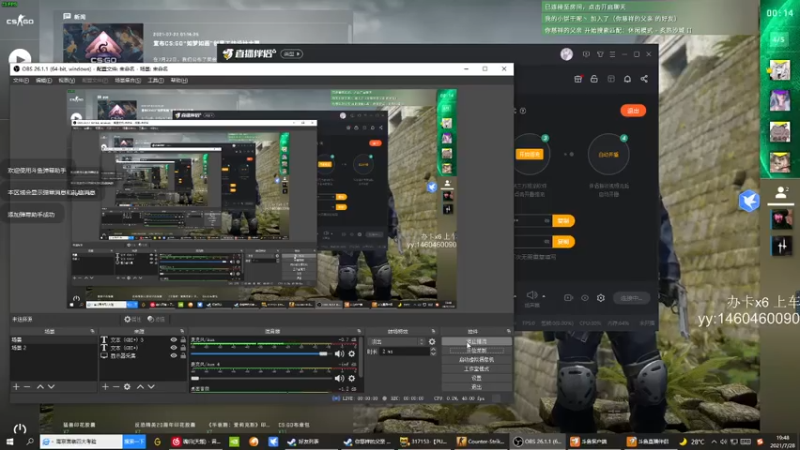The image size is (800, 450).
Task: Move source up in Sources toolbar
Action: coord(140,387)
